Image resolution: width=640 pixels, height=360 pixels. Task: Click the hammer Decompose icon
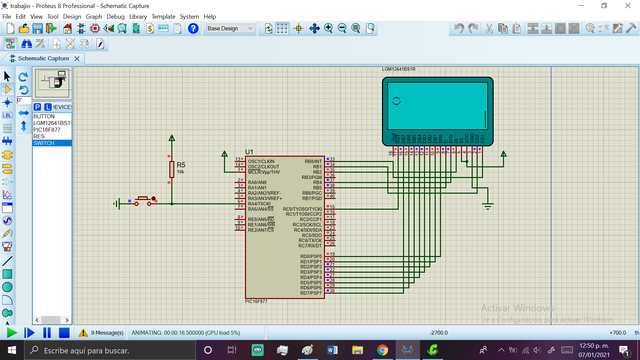pos(631,29)
